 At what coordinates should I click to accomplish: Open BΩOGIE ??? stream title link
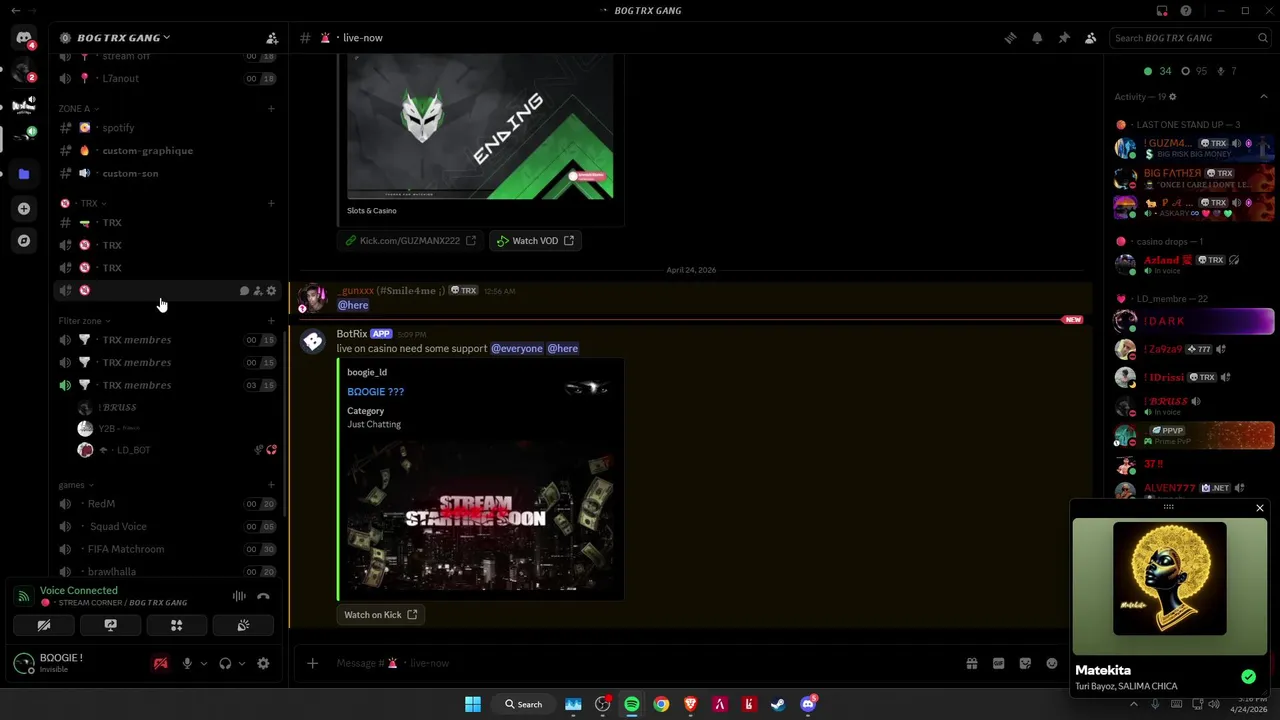click(x=376, y=392)
